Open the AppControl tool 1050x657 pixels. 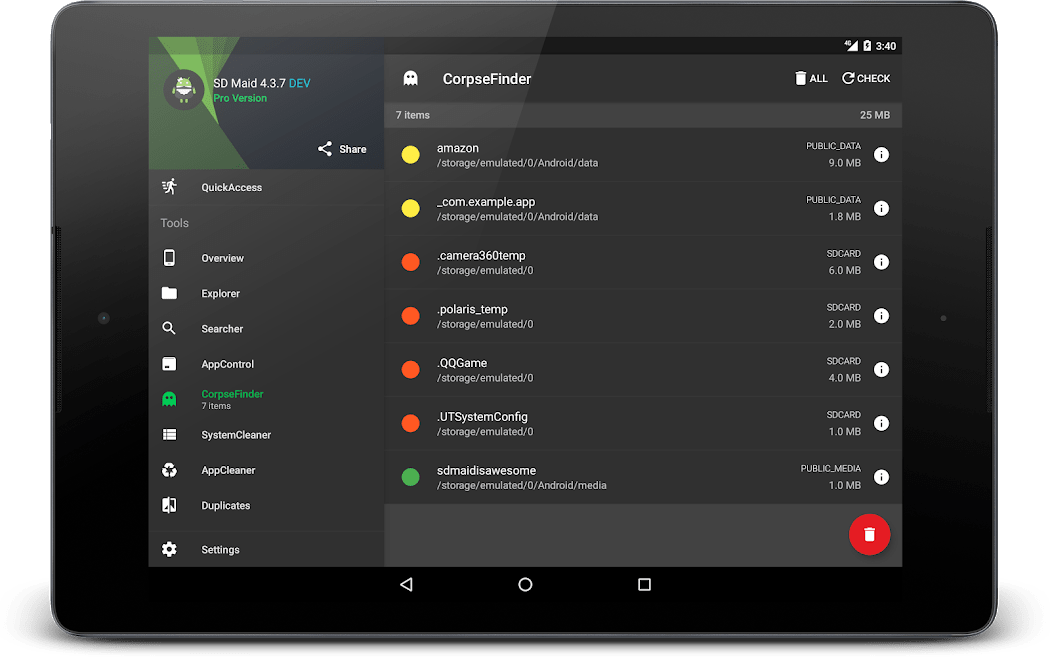[x=228, y=364]
